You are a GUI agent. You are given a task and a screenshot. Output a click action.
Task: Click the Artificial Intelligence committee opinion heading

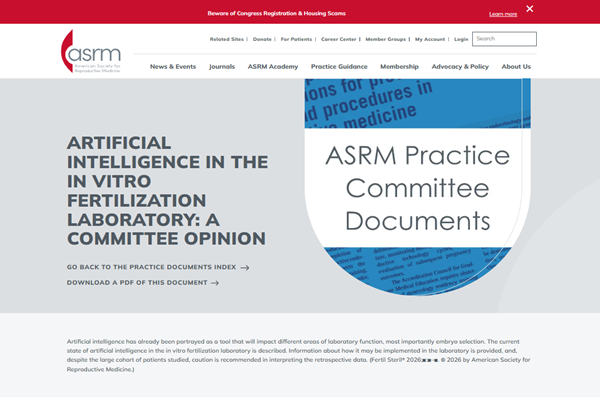click(x=167, y=191)
